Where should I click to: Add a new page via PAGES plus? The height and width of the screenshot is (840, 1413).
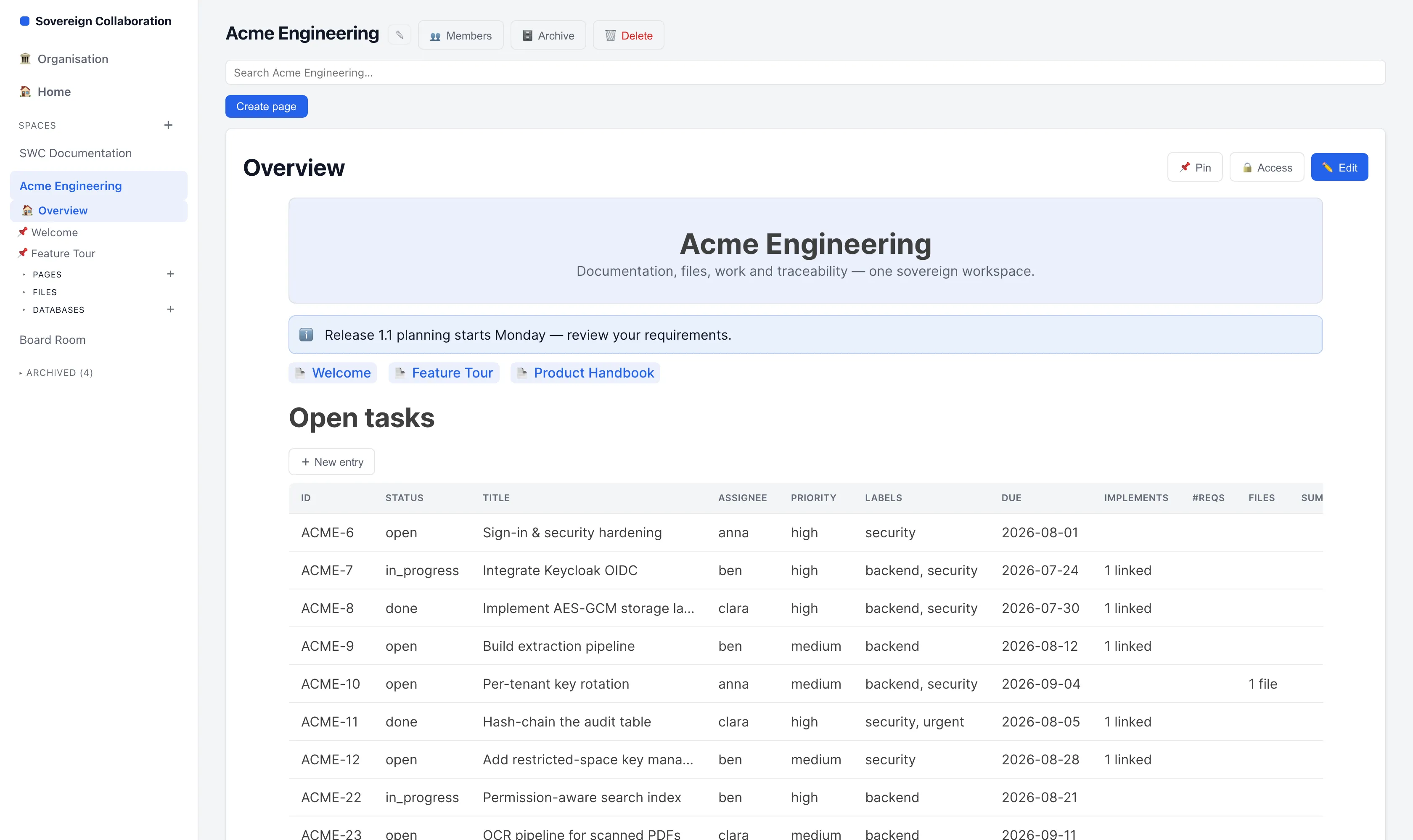tap(170, 274)
